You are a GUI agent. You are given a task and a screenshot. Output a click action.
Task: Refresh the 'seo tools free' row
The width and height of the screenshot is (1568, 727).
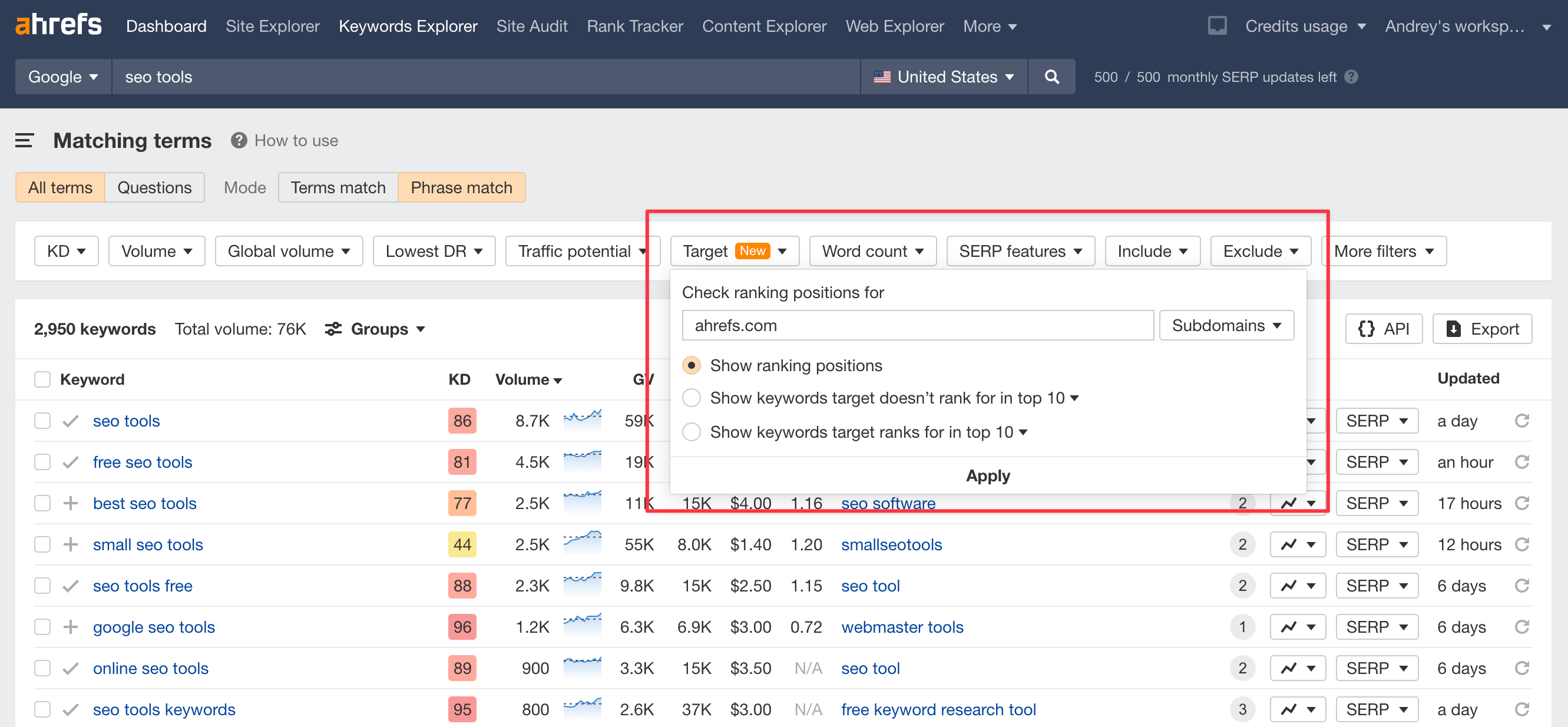[x=1521, y=586]
